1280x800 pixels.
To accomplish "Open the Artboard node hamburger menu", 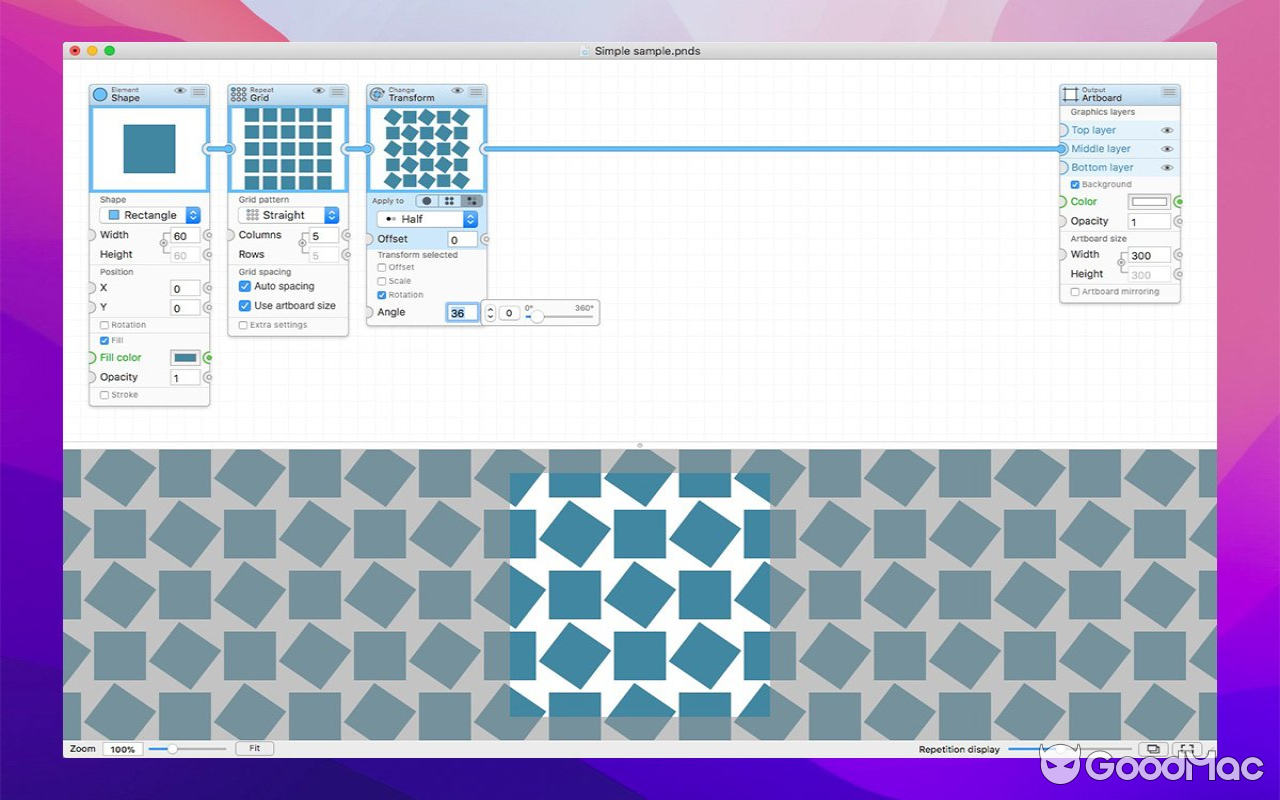I will 1168,91.
